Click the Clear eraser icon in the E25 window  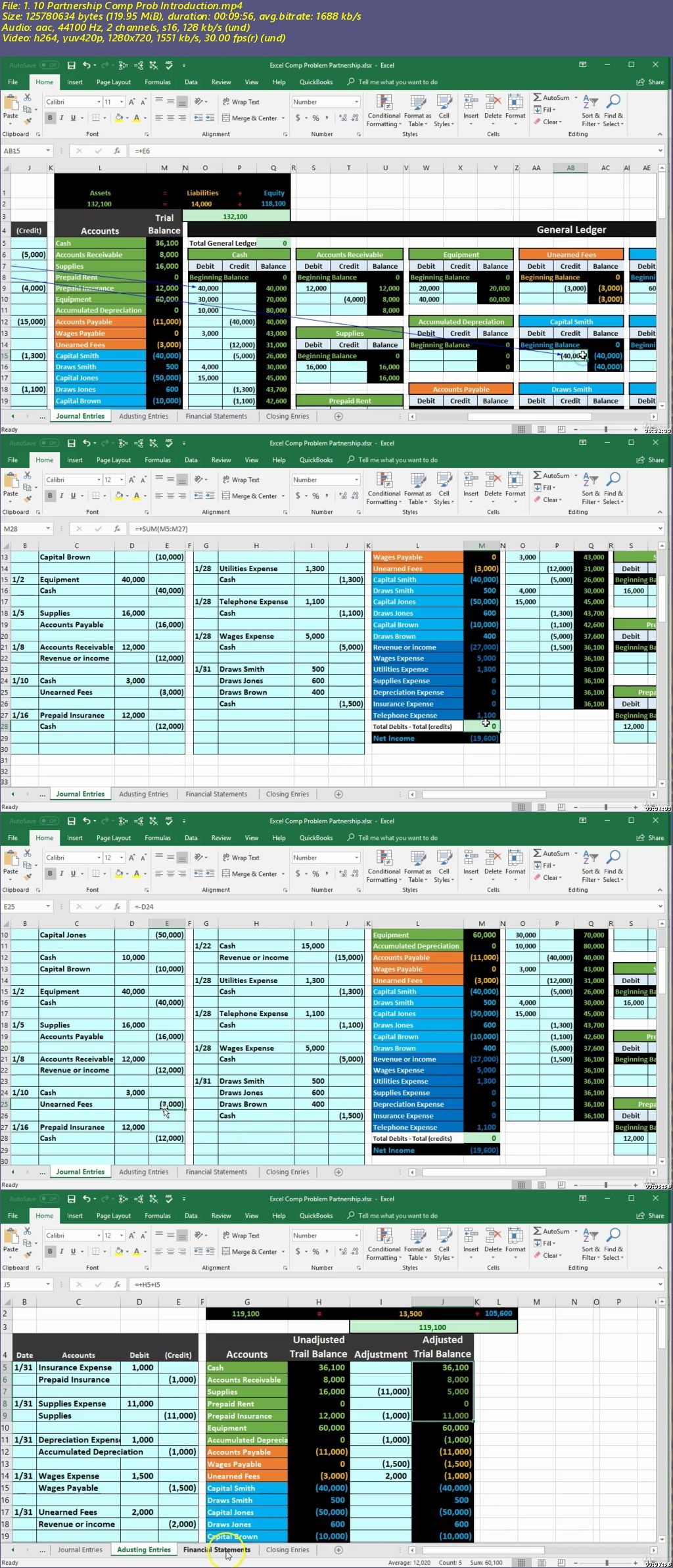tap(538, 877)
